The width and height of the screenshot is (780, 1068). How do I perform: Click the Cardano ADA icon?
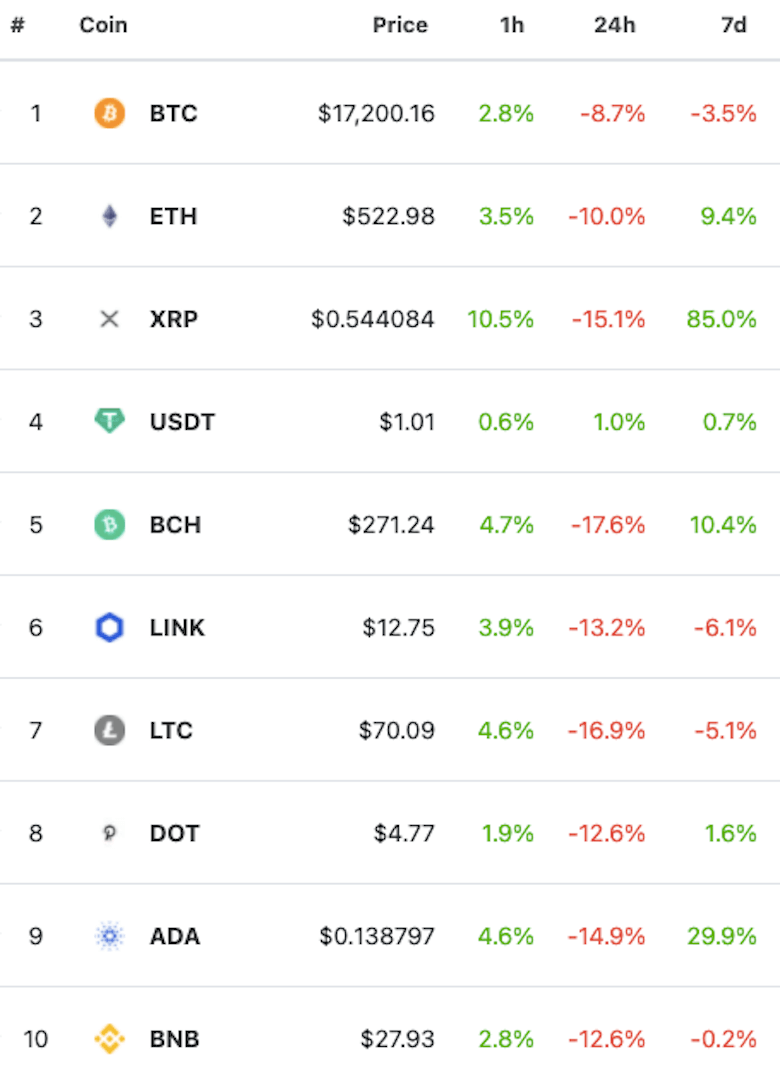pyautogui.click(x=109, y=937)
